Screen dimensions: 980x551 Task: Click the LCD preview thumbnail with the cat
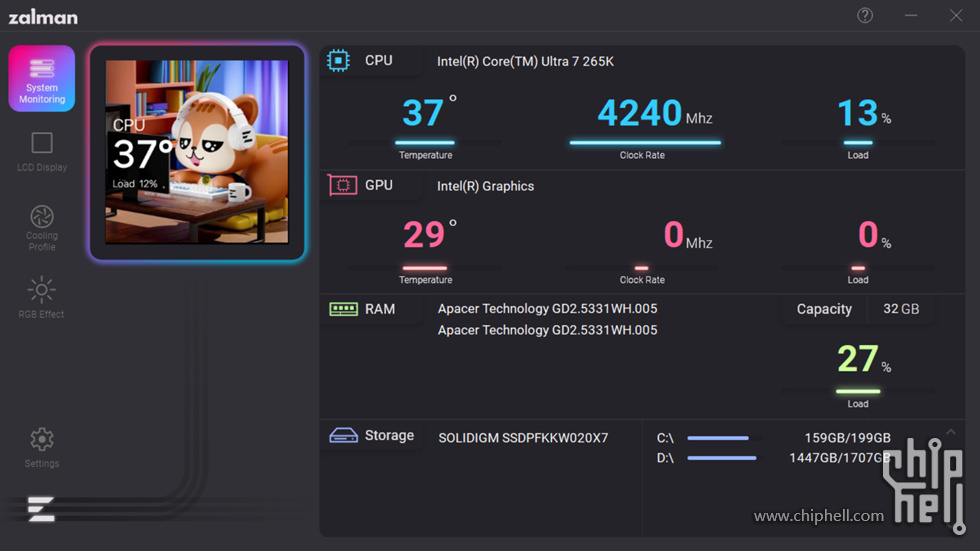coord(197,152)
